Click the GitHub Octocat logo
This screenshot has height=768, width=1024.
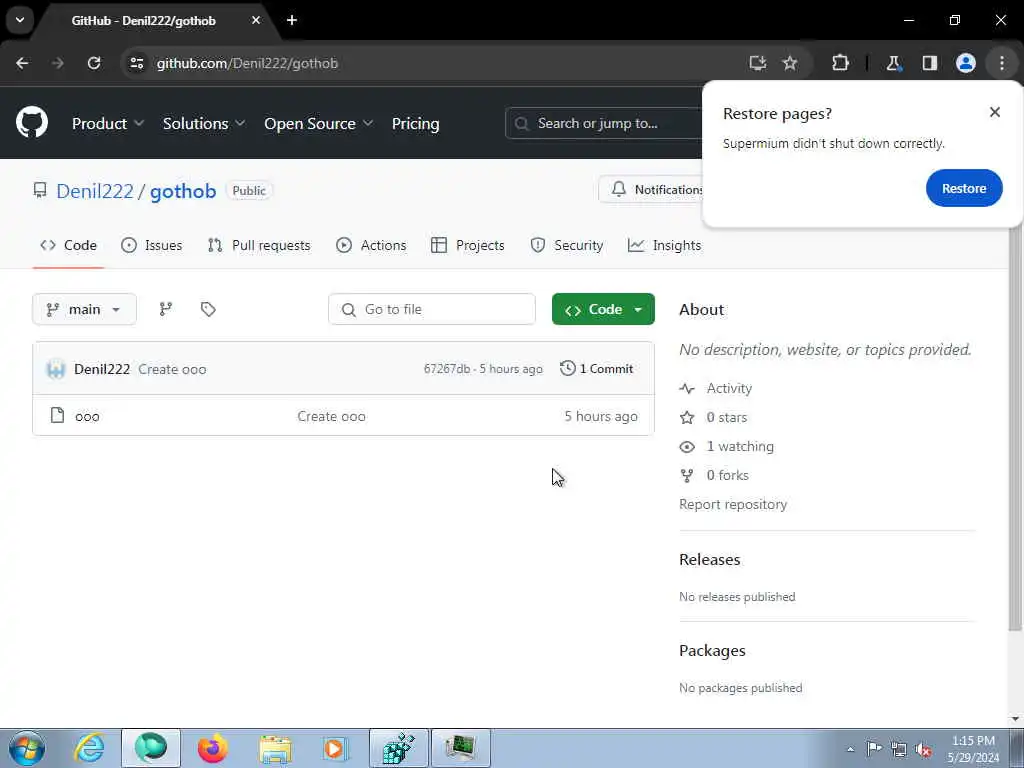31,122
